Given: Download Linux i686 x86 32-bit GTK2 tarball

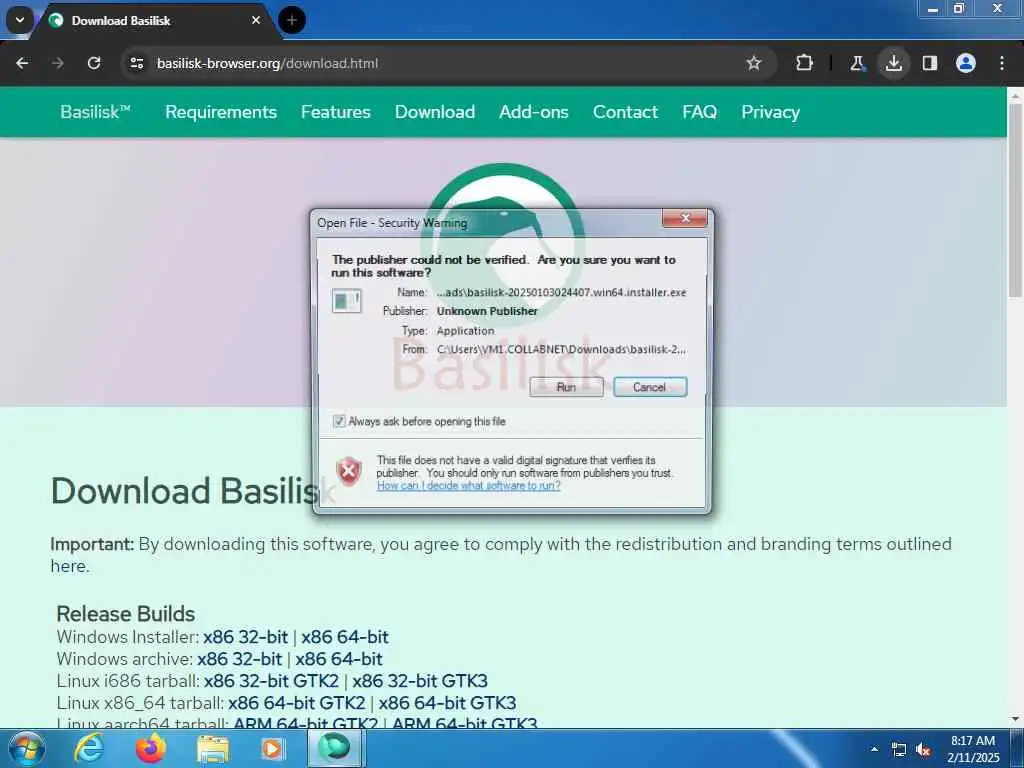Looking at the screenshot, I should pos(271,681).
